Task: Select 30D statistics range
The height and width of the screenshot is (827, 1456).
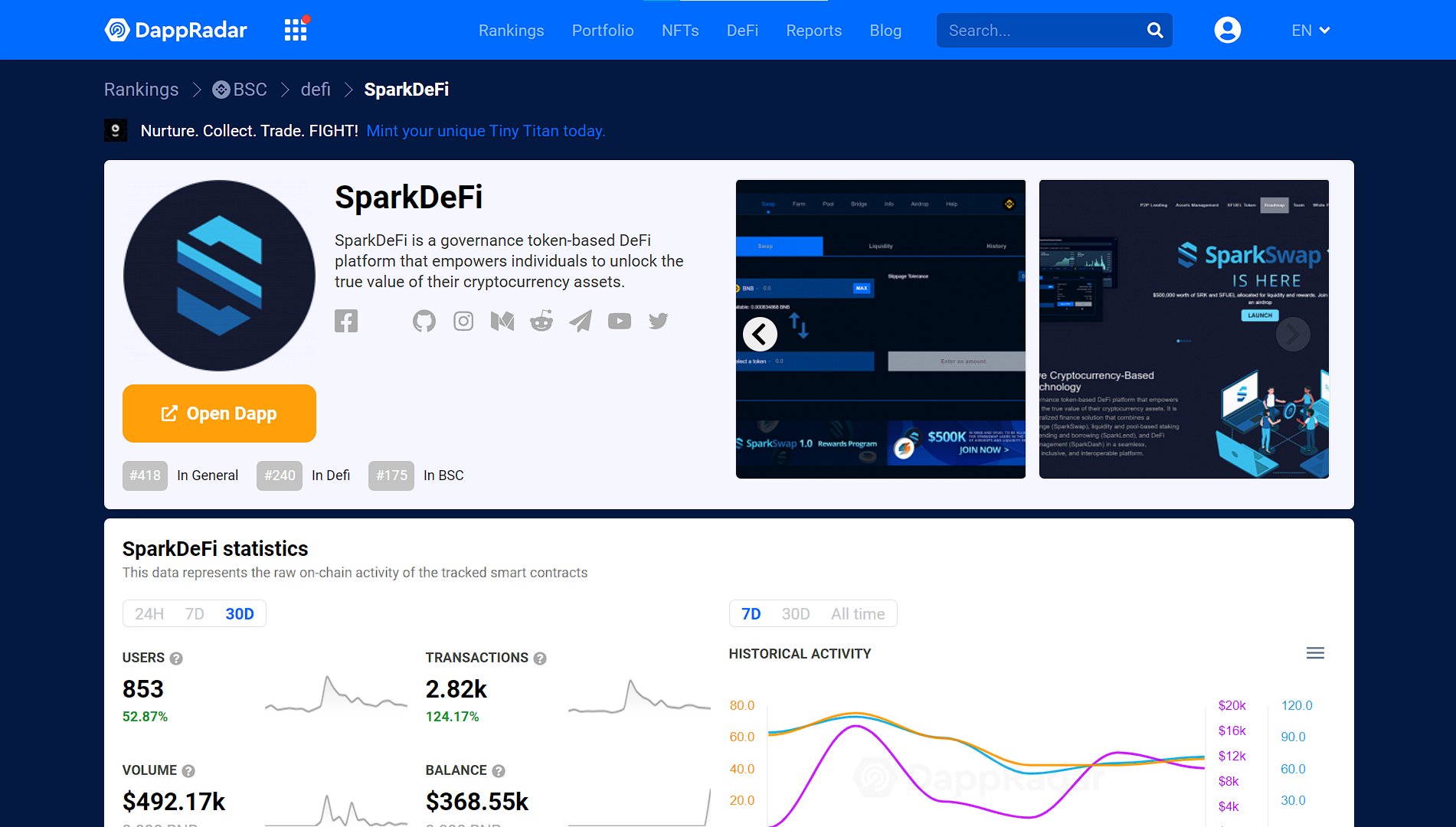Action: coord(240,614)
